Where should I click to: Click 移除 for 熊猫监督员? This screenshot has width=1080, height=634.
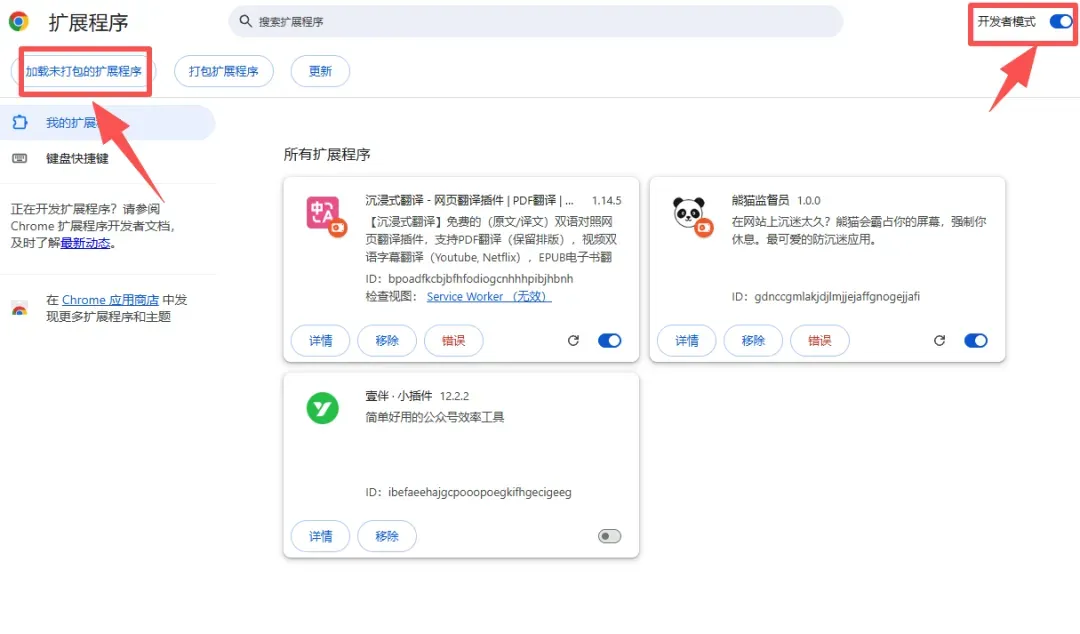(754, 340)
